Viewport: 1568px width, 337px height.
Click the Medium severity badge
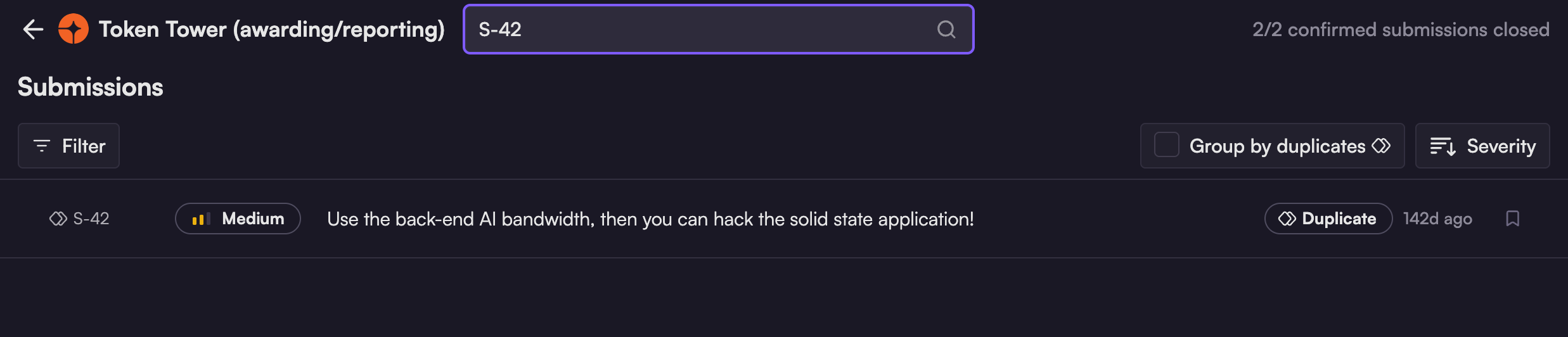click(238, 219)
